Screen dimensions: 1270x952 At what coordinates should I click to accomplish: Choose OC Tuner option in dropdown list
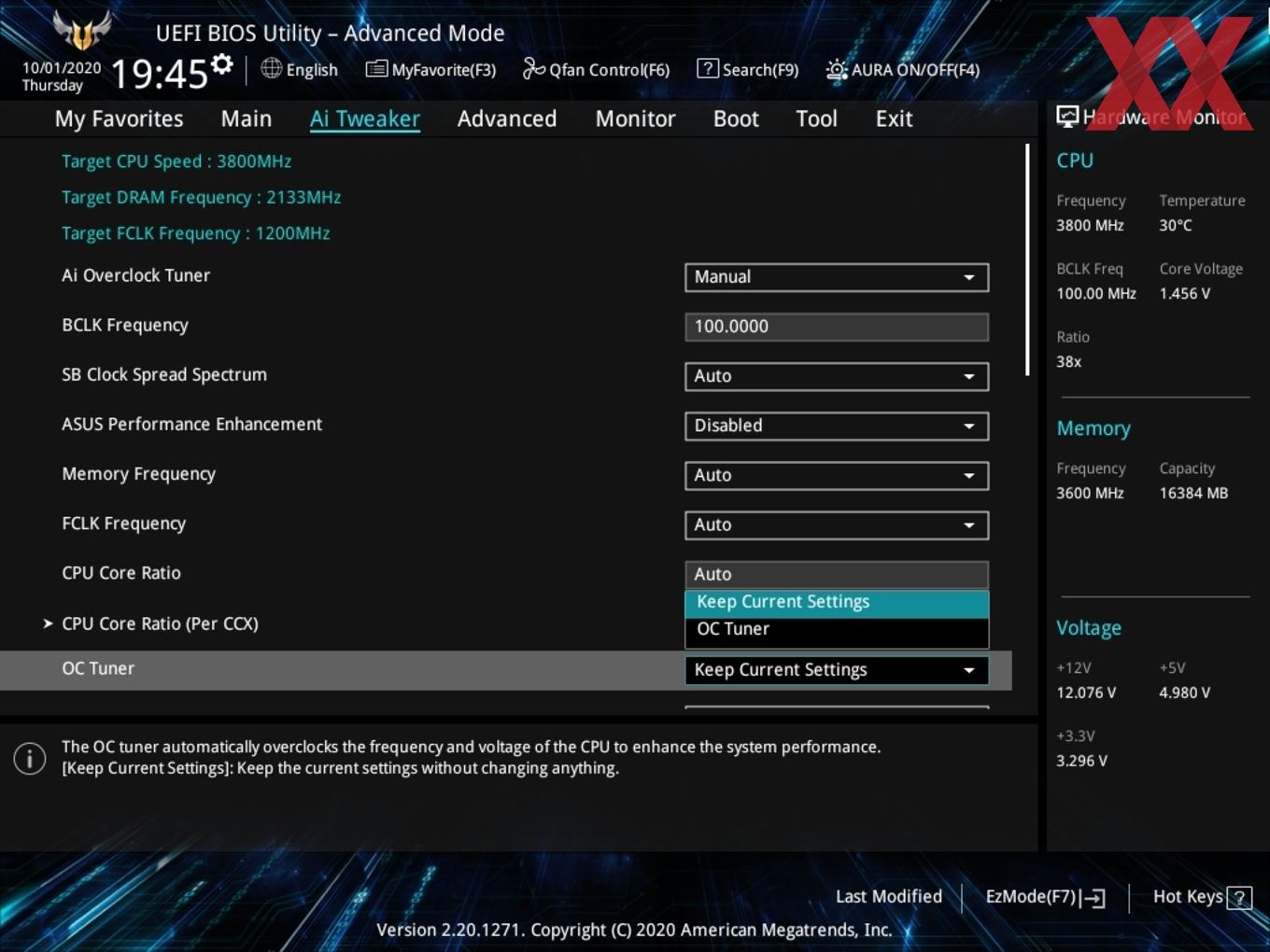(837, 630)
